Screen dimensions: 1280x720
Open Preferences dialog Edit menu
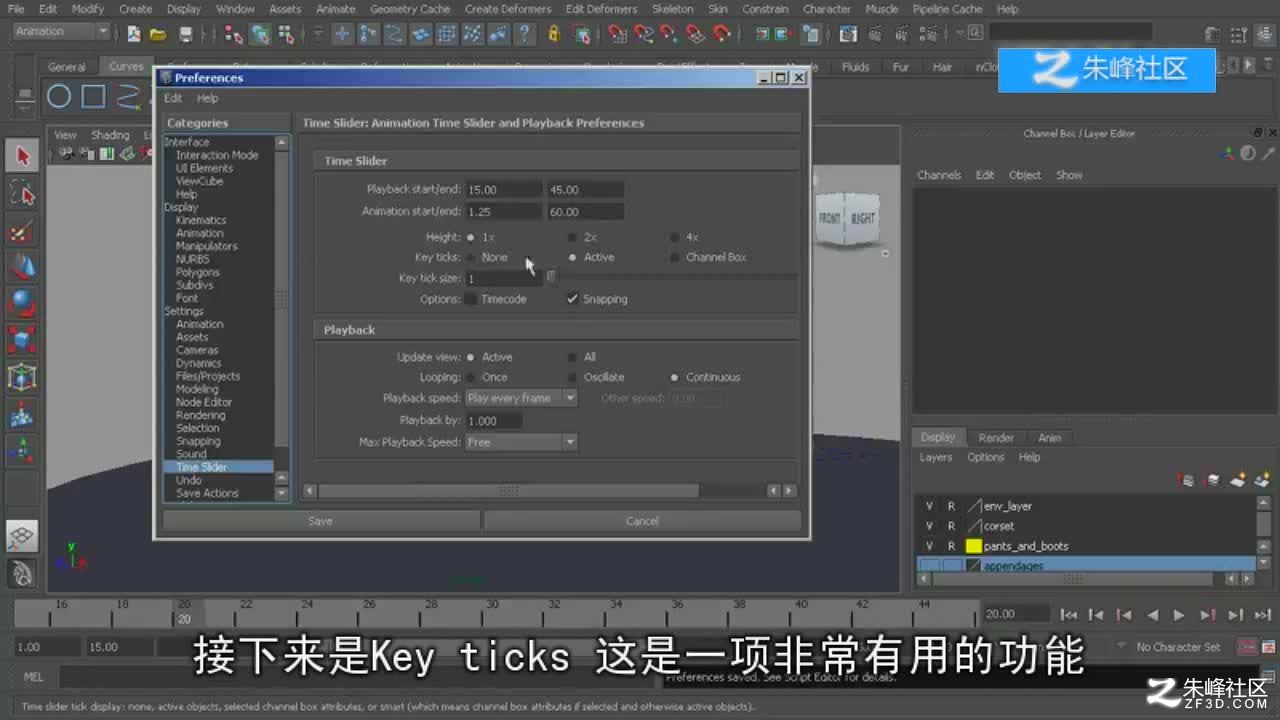pos(173,98)
